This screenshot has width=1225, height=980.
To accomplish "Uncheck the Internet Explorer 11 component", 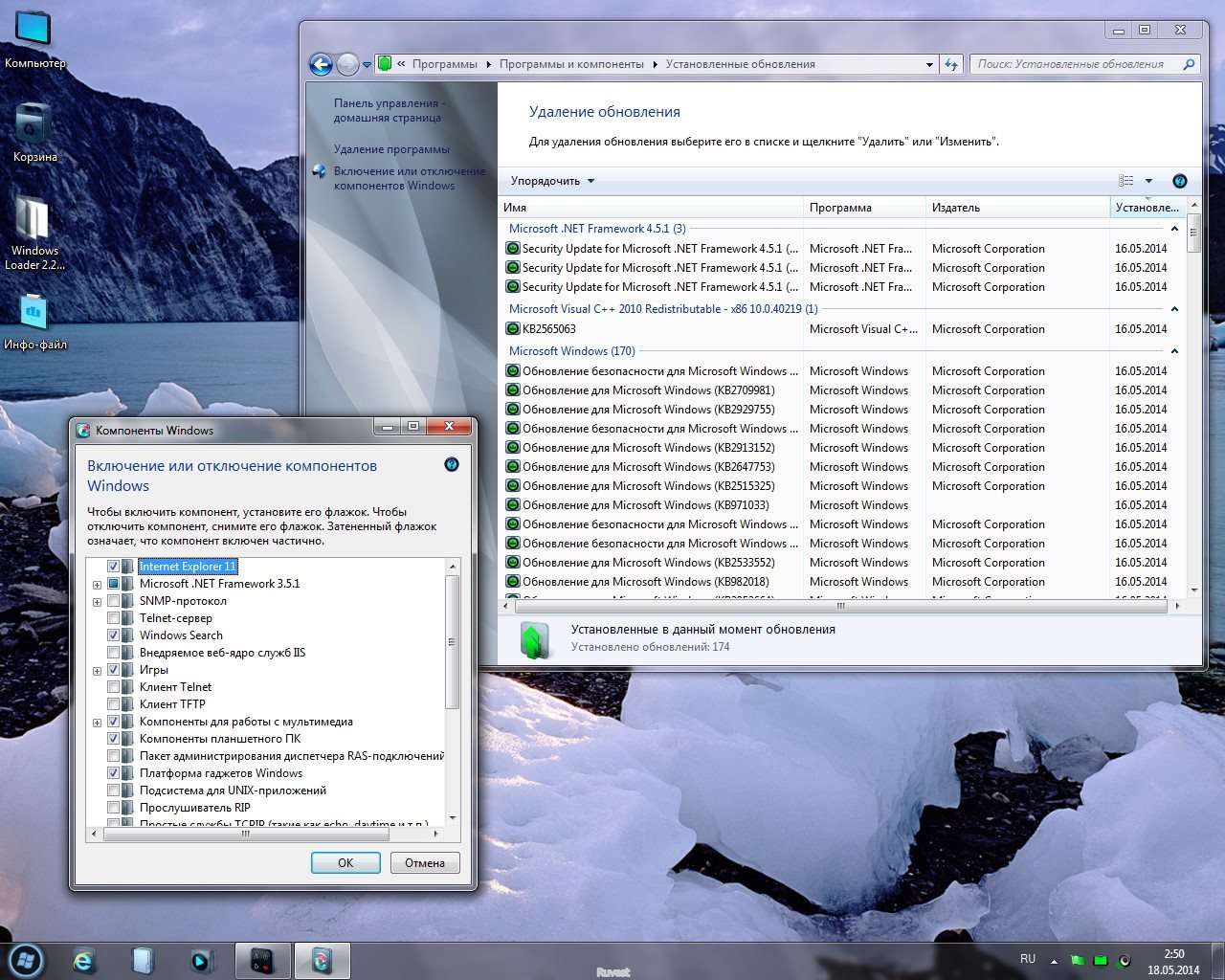I will (114, 567).
